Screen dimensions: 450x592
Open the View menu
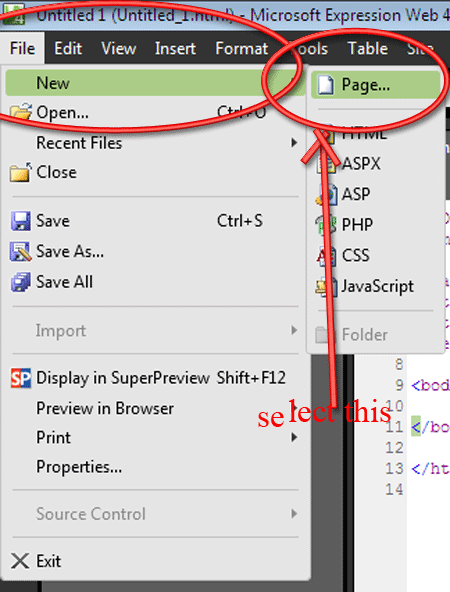119,48
